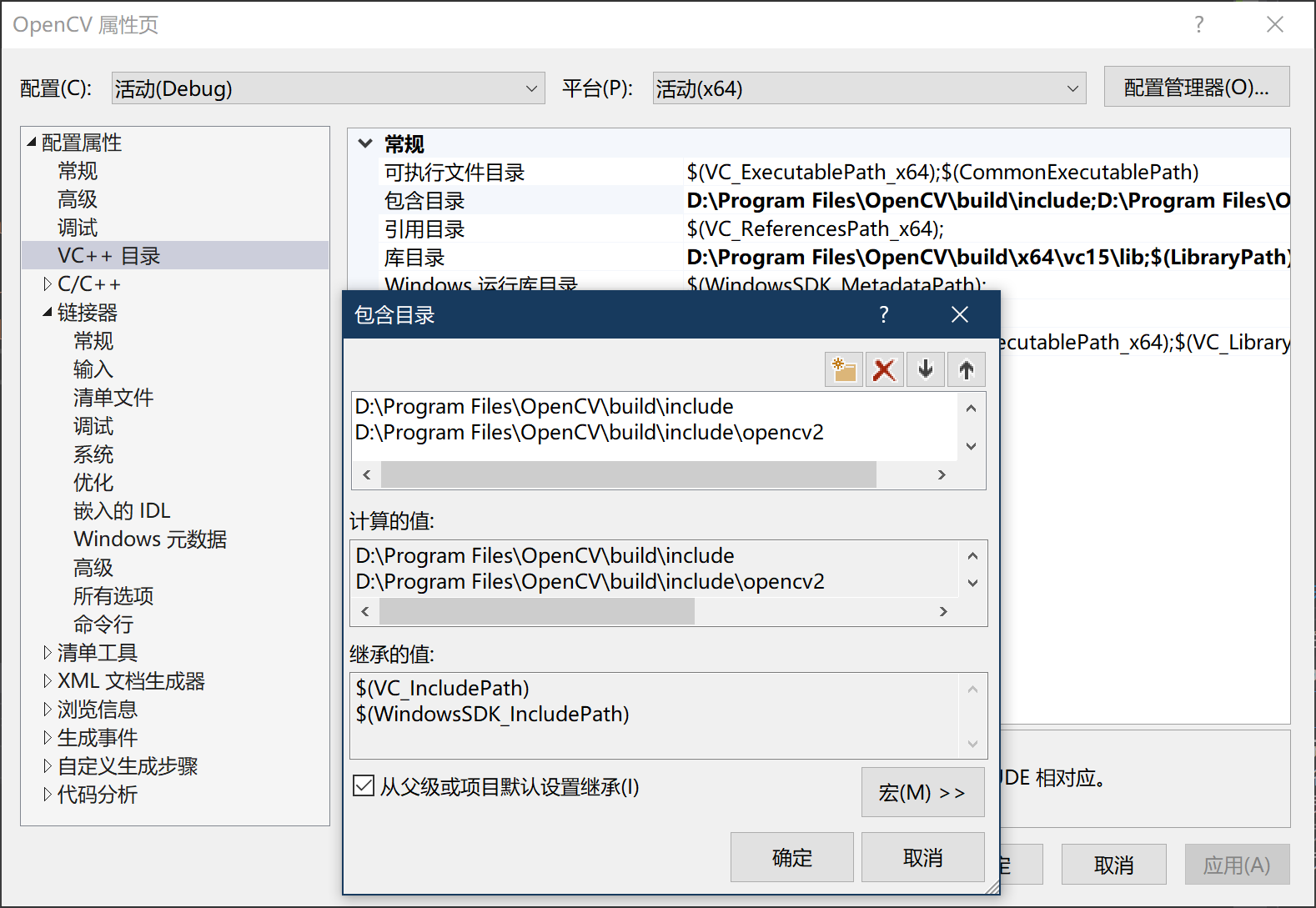The height and width of the screenshot is (908, 1316).
Task: Add a new line in the include directories toolbar
Action: tap(844, 369)
